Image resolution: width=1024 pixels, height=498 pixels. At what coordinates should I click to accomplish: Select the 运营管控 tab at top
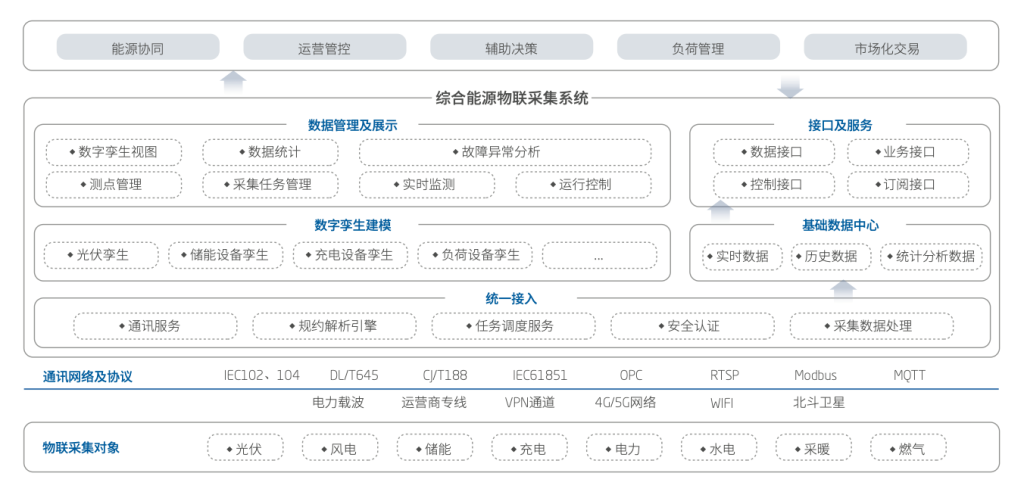[325, 48]
